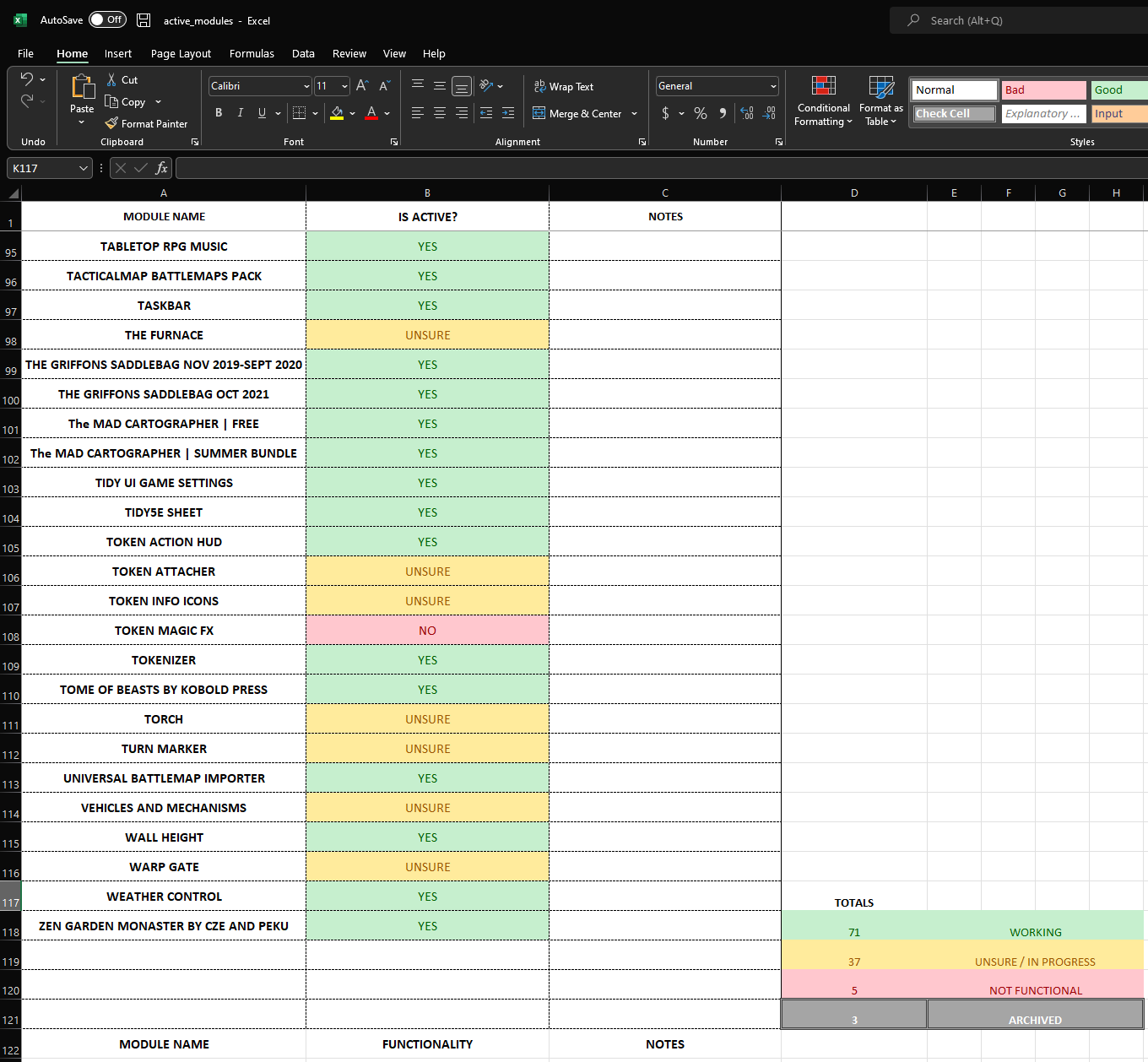
Task: Turn on the AutoSave switch
Action: coord(108,19)
